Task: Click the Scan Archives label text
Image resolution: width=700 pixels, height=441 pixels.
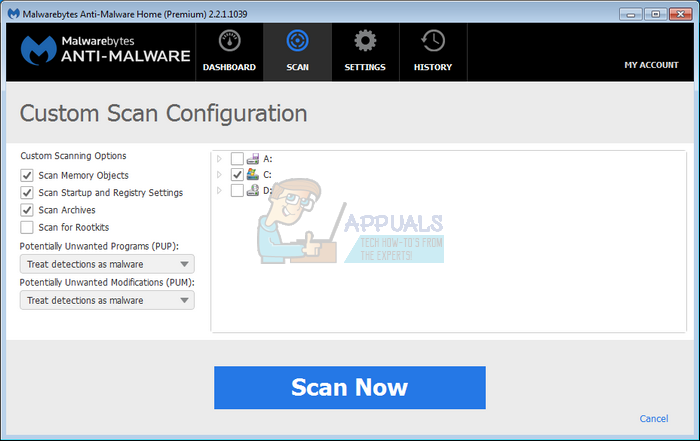Action: [67, 210]
